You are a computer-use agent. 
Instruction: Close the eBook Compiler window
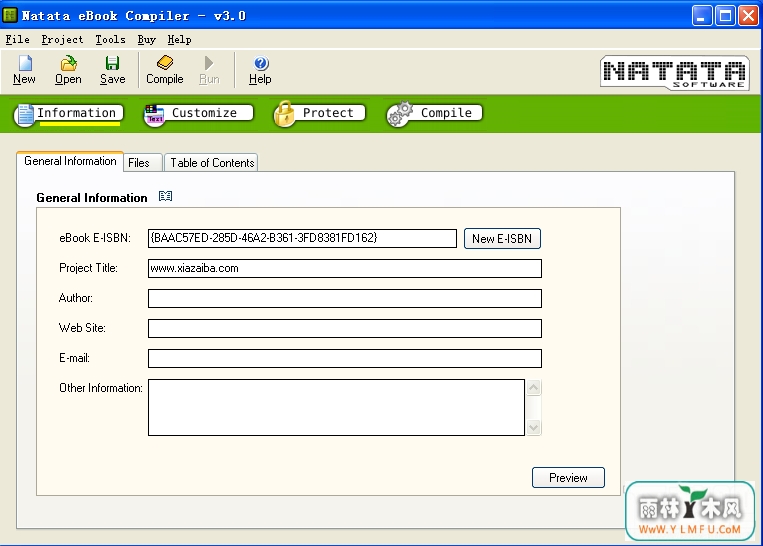point(748,16)
